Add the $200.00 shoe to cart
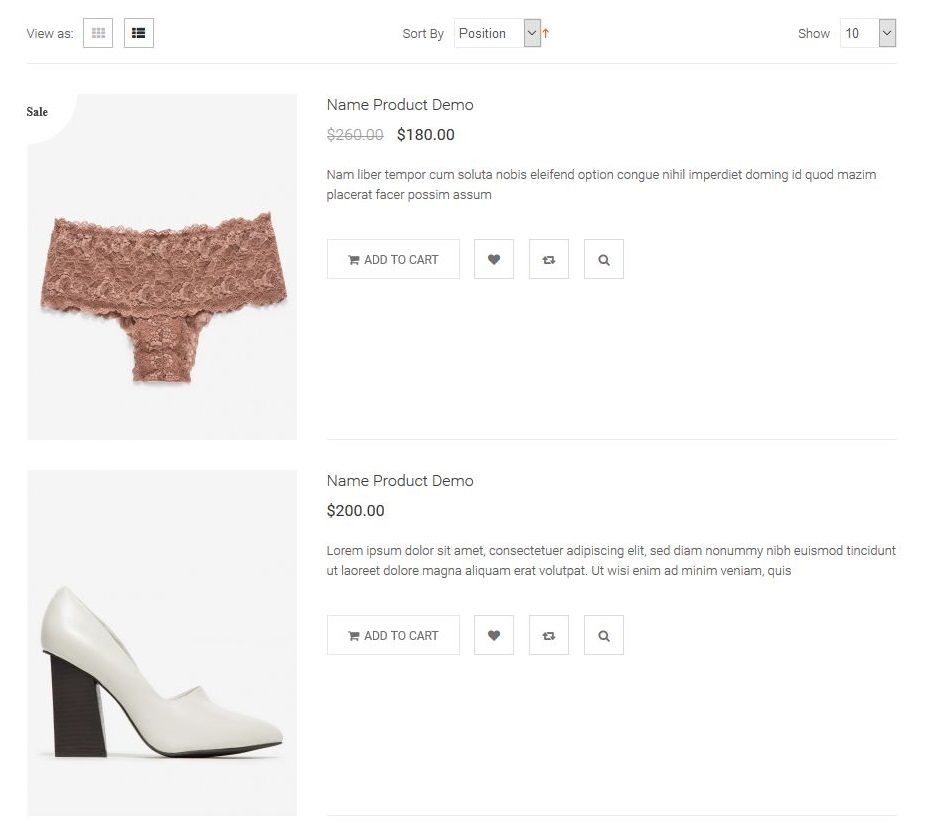This screenshot has width=931, height=839. [x=393, y=635]
